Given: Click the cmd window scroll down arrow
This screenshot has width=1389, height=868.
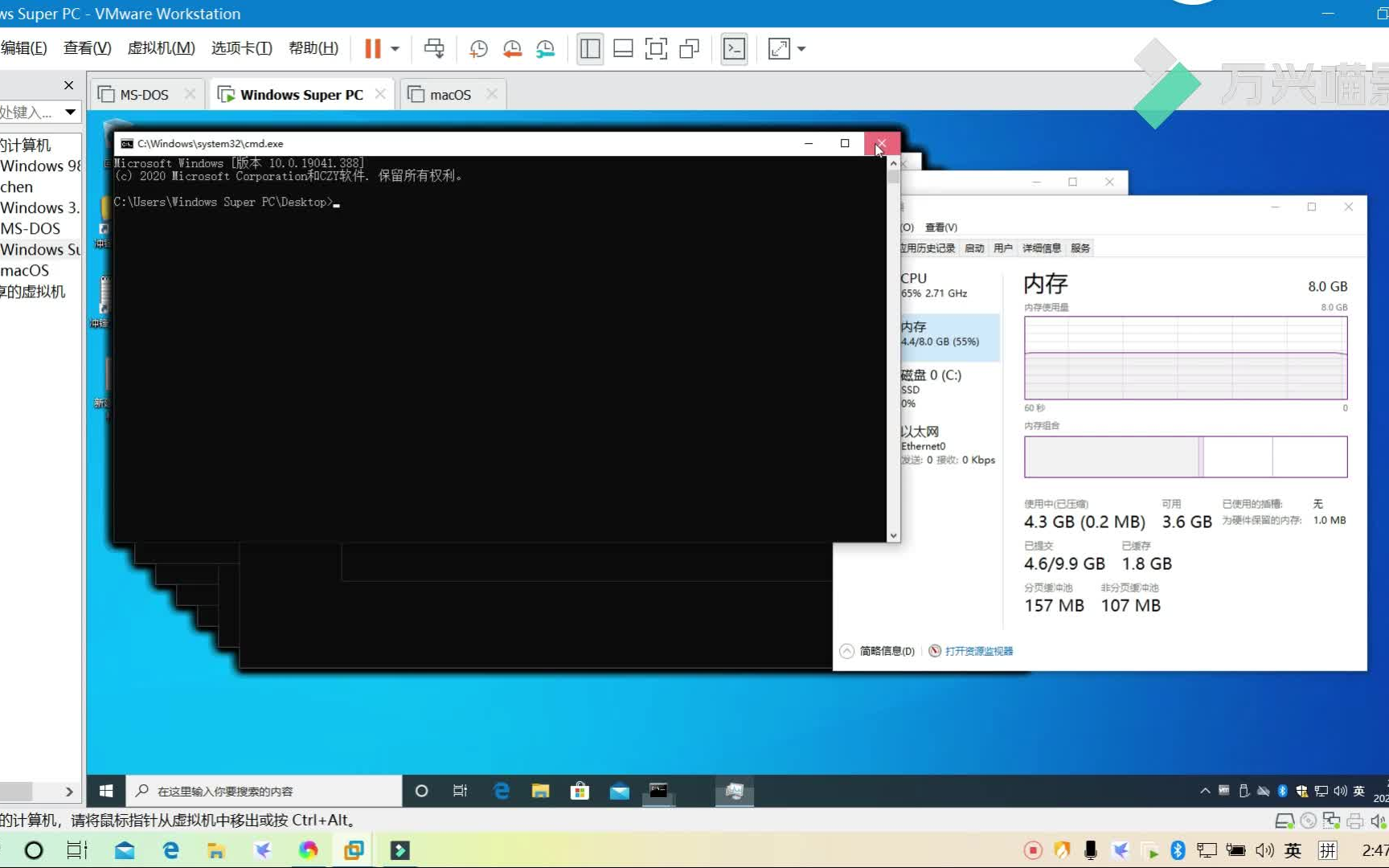Looking at the screenshot, I should pos(893,535).
